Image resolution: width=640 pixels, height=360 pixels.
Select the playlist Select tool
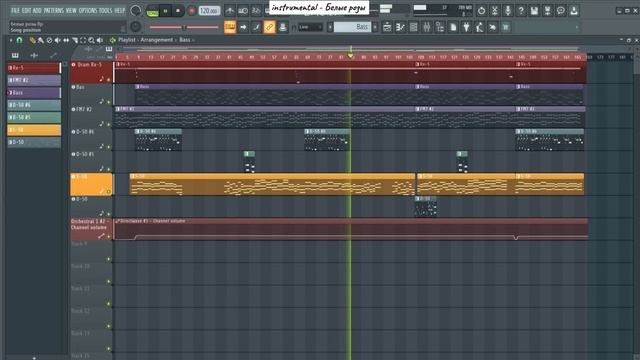[x=83, y=40]
